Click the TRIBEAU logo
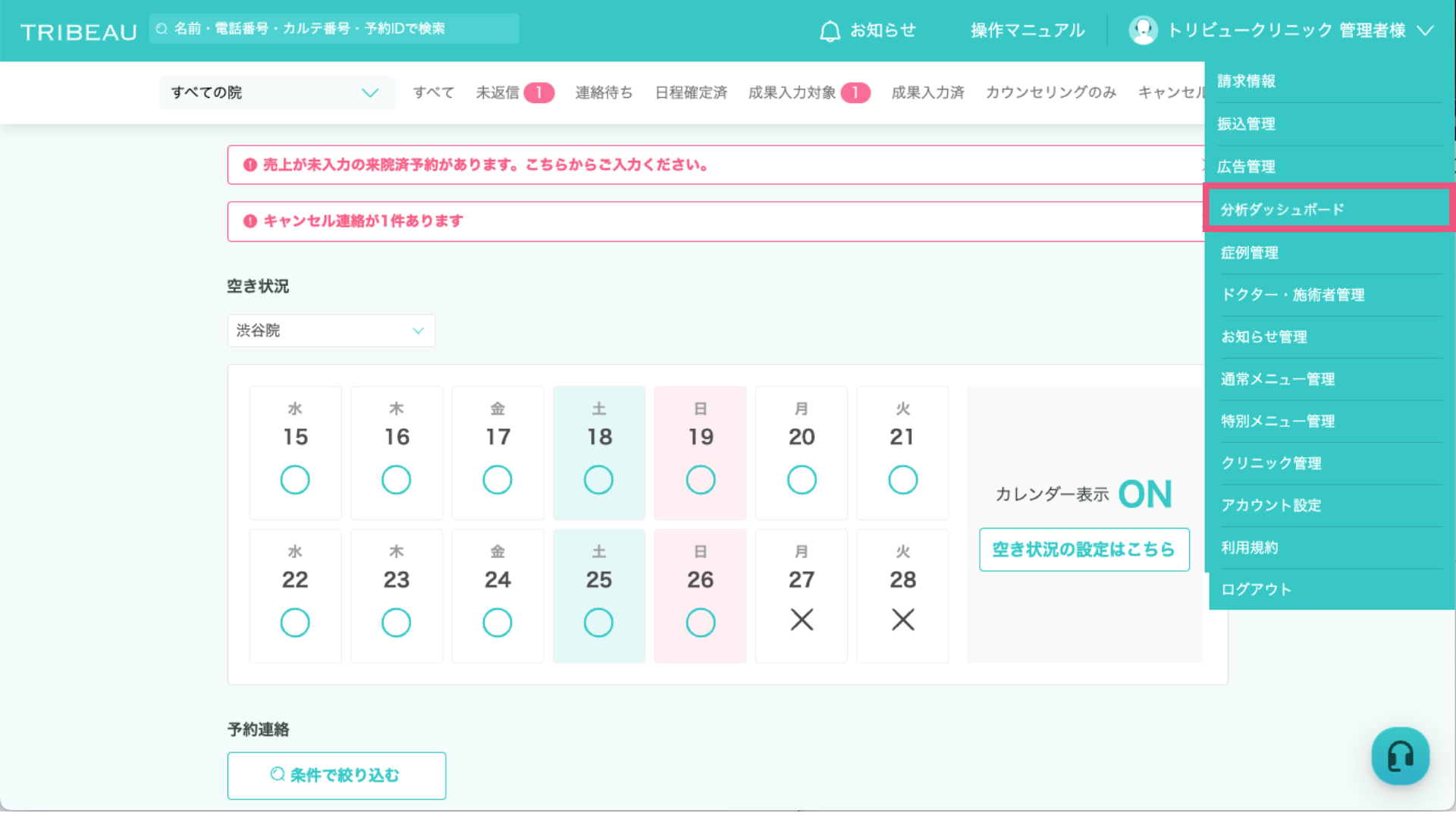 tap(79, 32)
